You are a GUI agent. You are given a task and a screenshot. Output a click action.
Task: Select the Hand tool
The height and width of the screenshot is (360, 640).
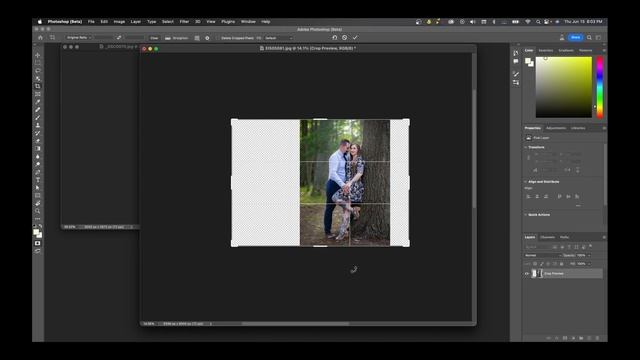click(38, 203)
